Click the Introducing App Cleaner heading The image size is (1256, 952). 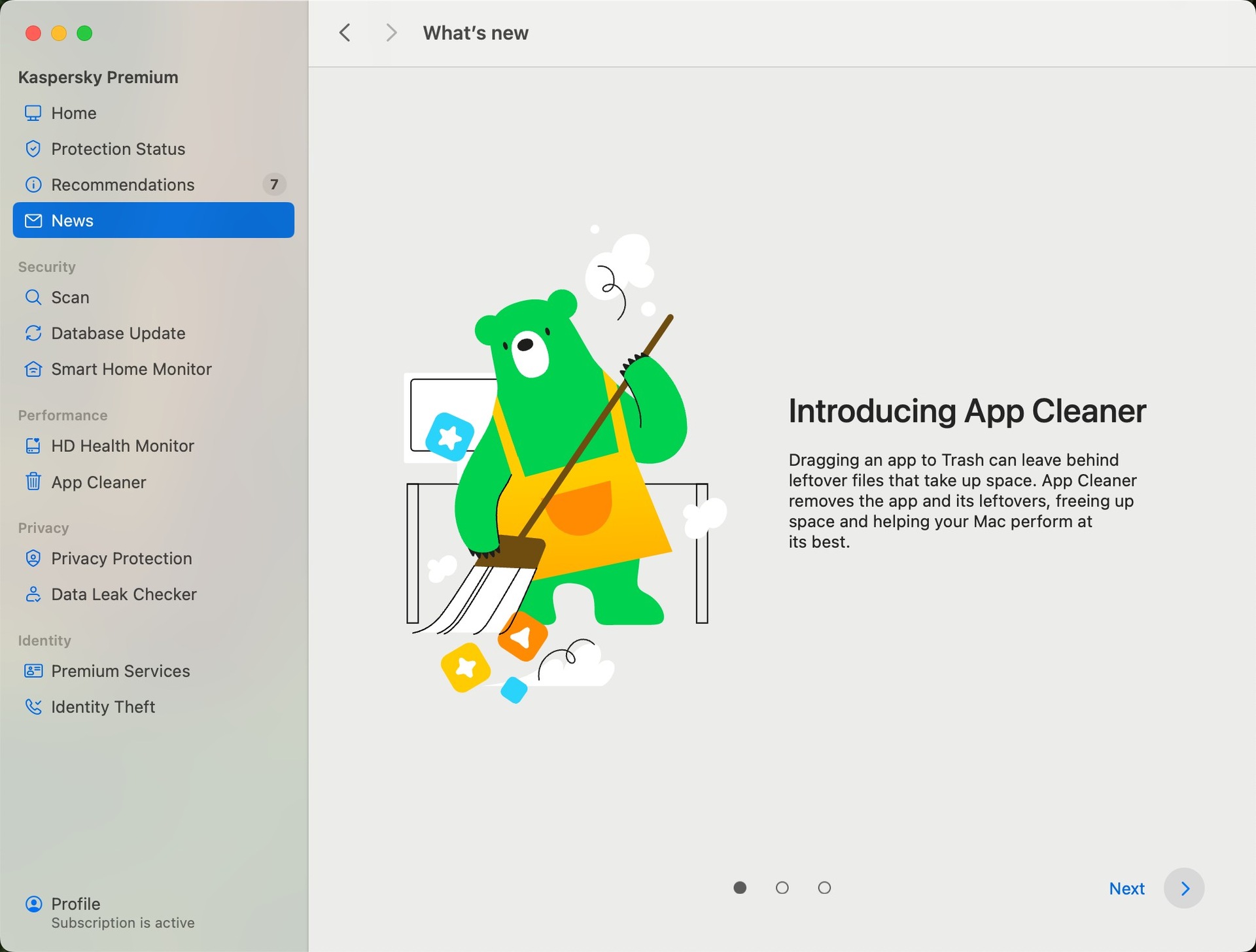click(967, 411)
